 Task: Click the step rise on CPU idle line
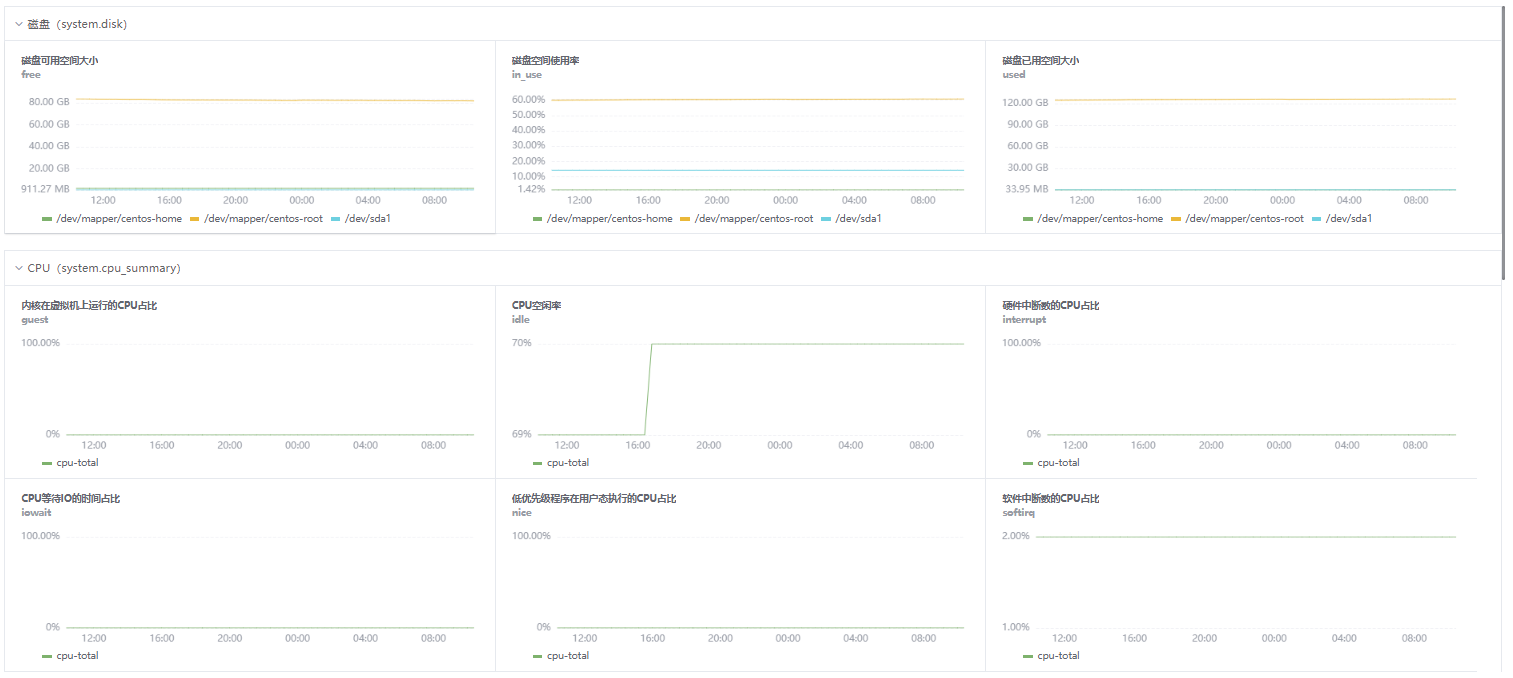648,390
